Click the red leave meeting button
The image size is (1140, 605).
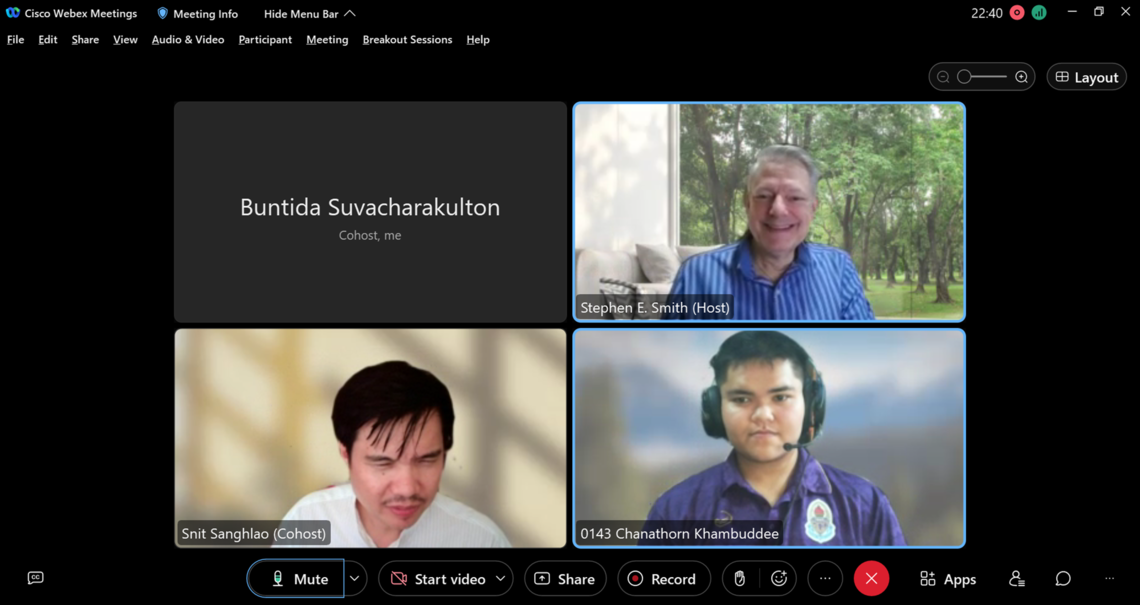871,579
